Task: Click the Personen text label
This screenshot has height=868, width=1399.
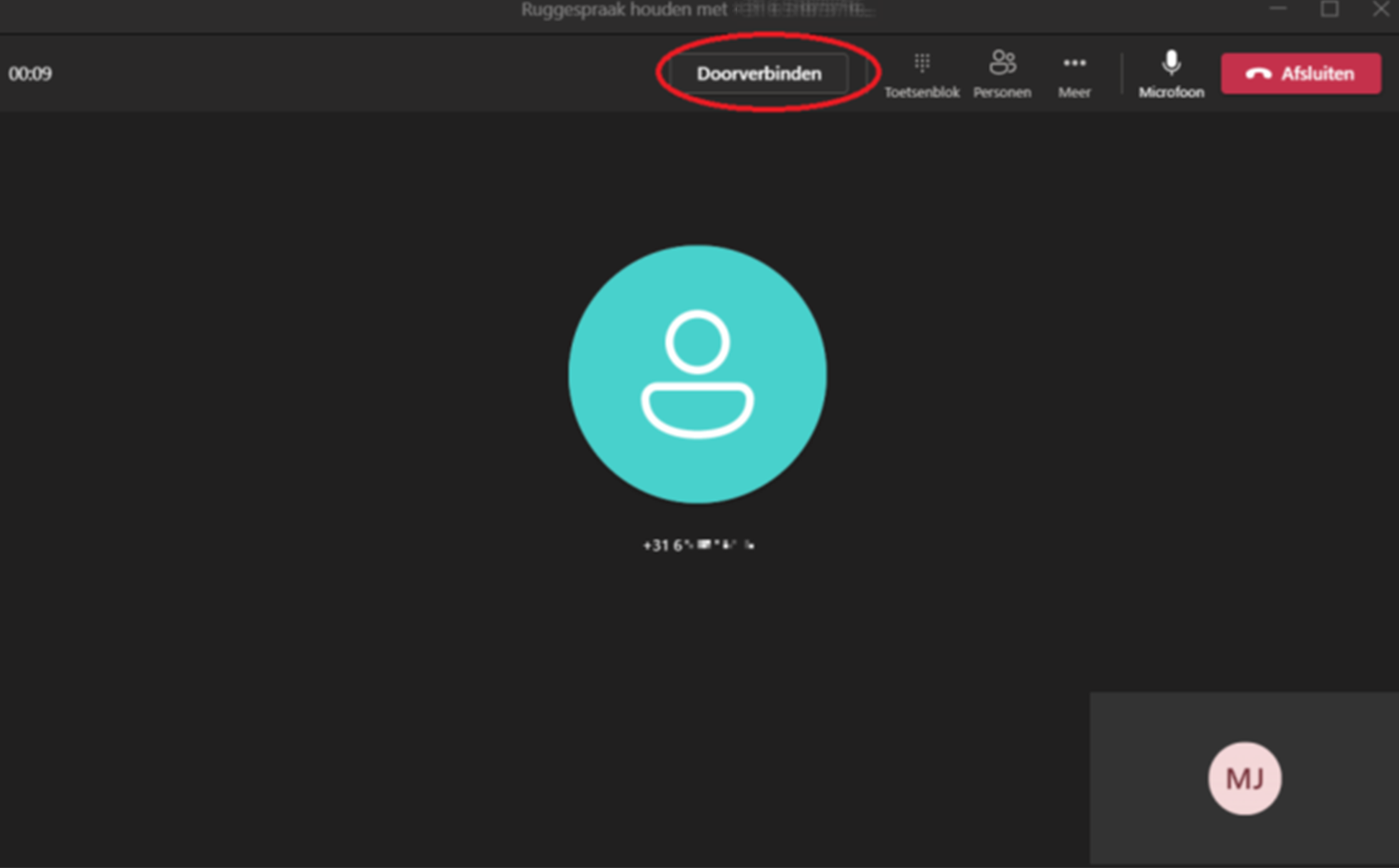Action: coord(1002,92)
